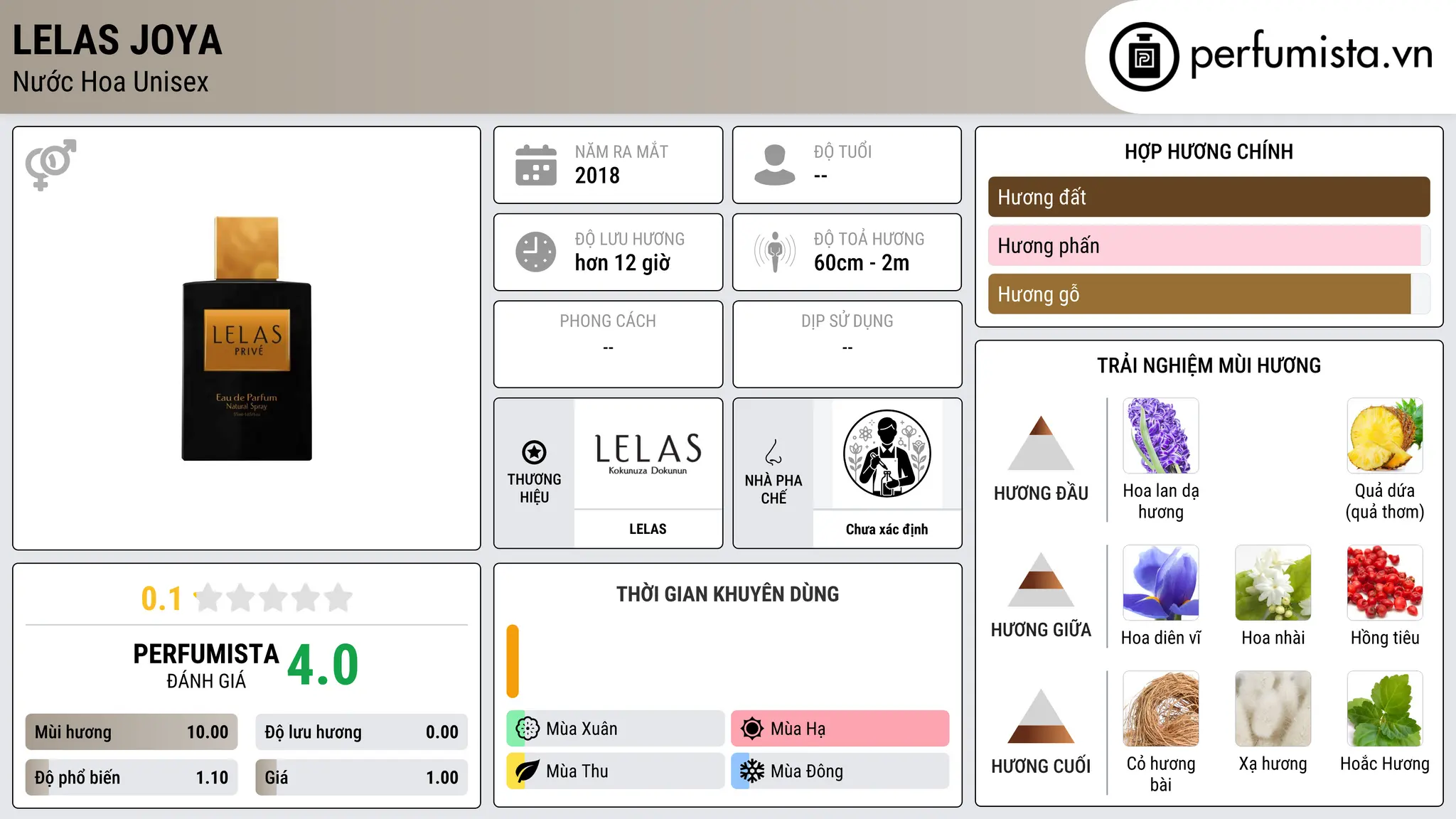Image resolution: width=1456 pixels, height=819 pixels.
Task: Click the Mùa Thu season bar
Action: pos(616,771)
